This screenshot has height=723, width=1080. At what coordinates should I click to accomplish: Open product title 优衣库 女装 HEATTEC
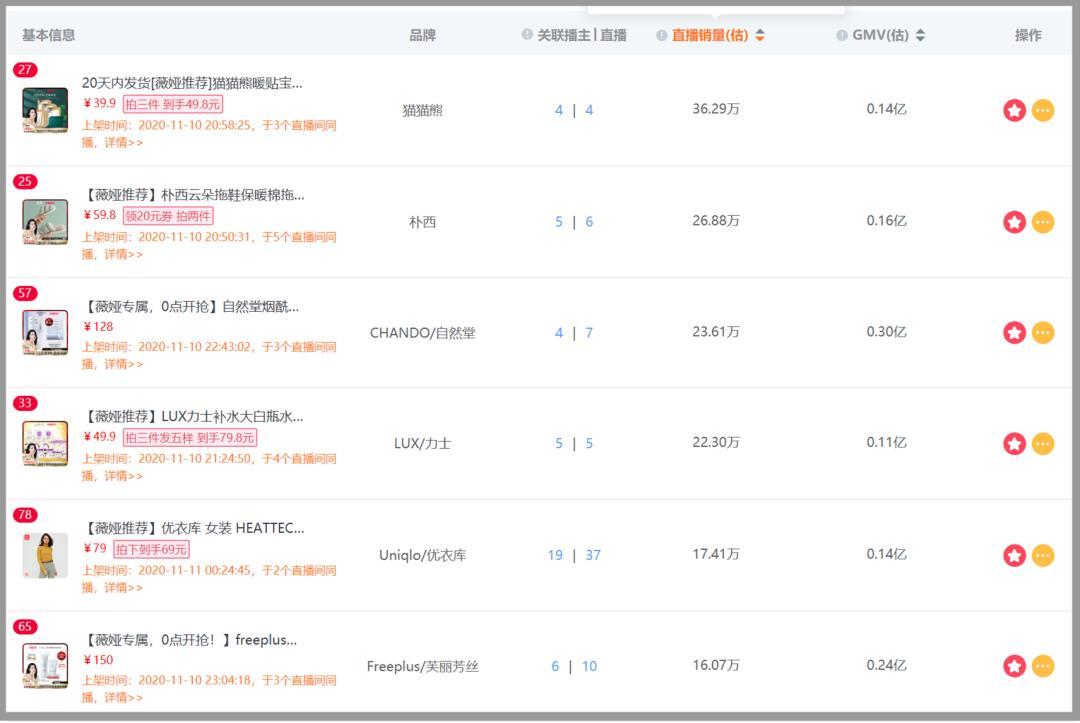[194, 528]
